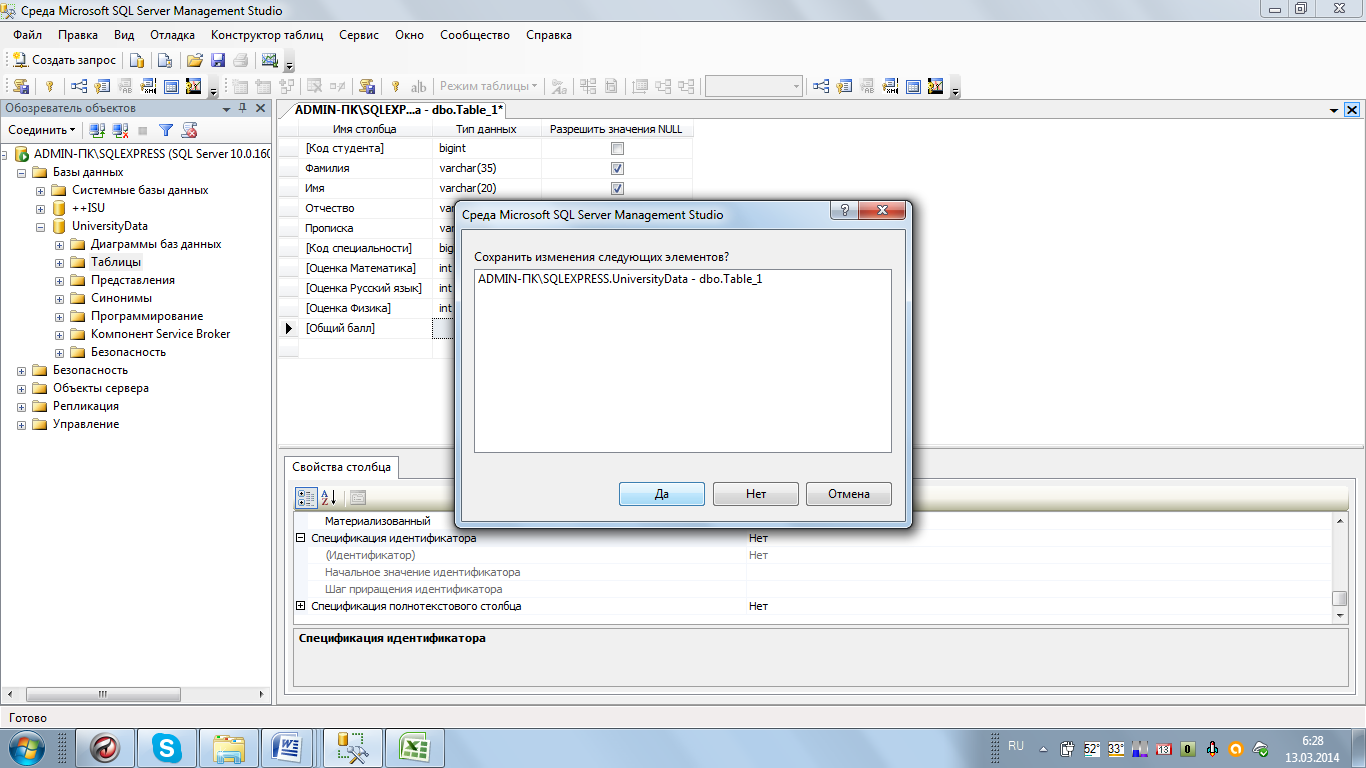Viewport: 1366px width, 768px height.
Task: Click the Нет button in dialog
Action: 756,494
